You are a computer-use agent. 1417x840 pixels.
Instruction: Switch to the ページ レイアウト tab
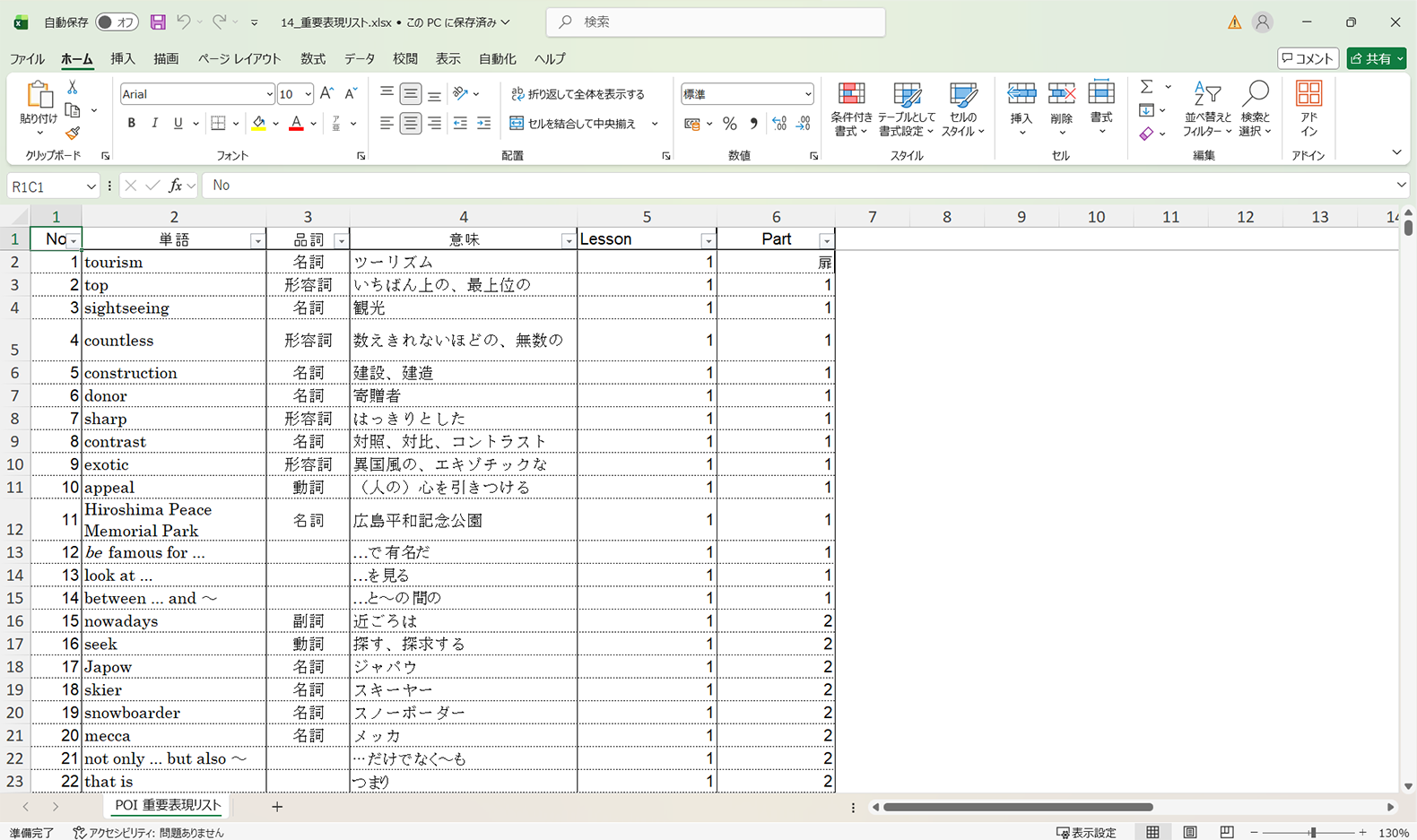tap(239, 59)
